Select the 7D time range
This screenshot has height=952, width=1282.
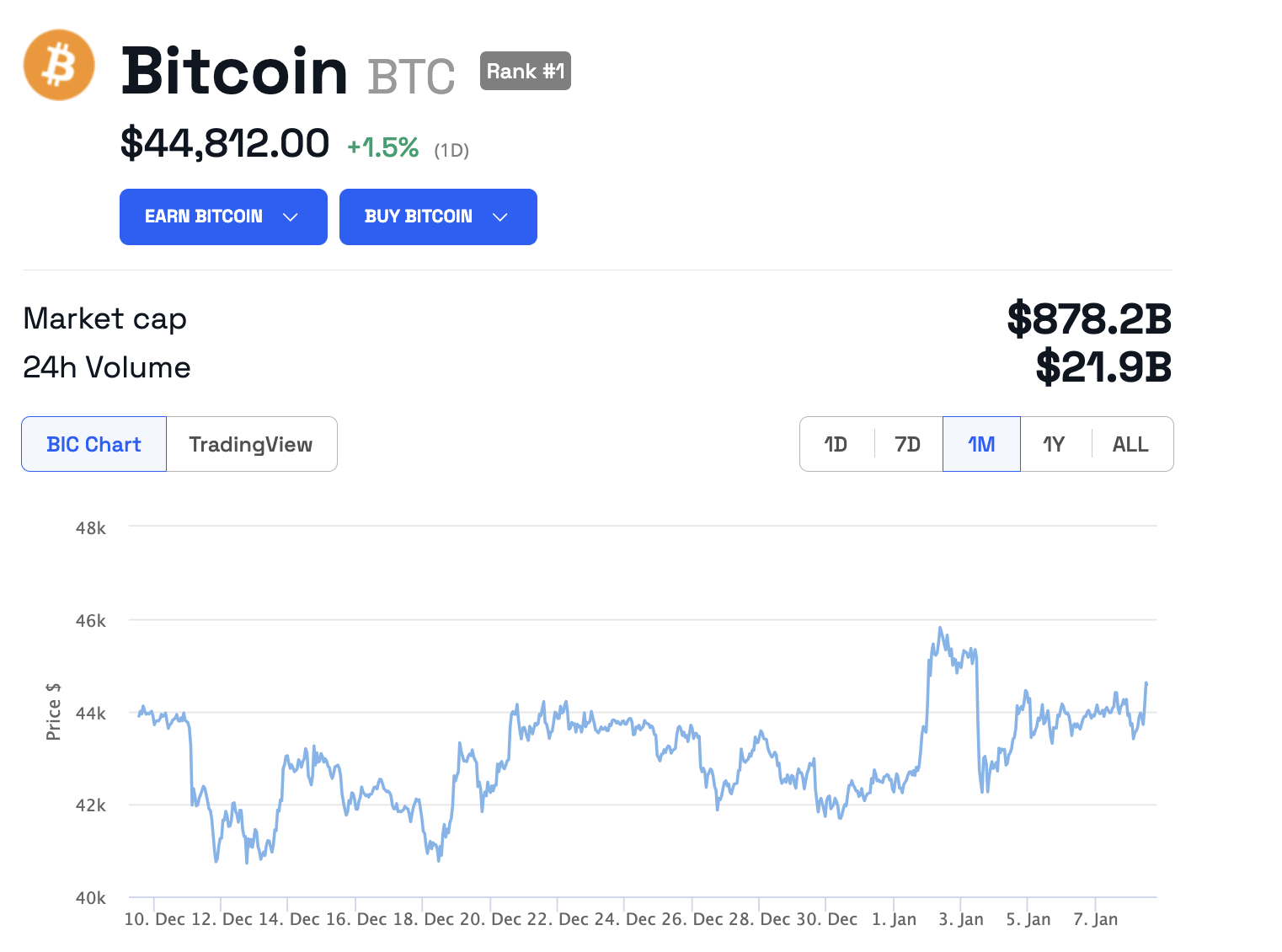tap(907, 444)
